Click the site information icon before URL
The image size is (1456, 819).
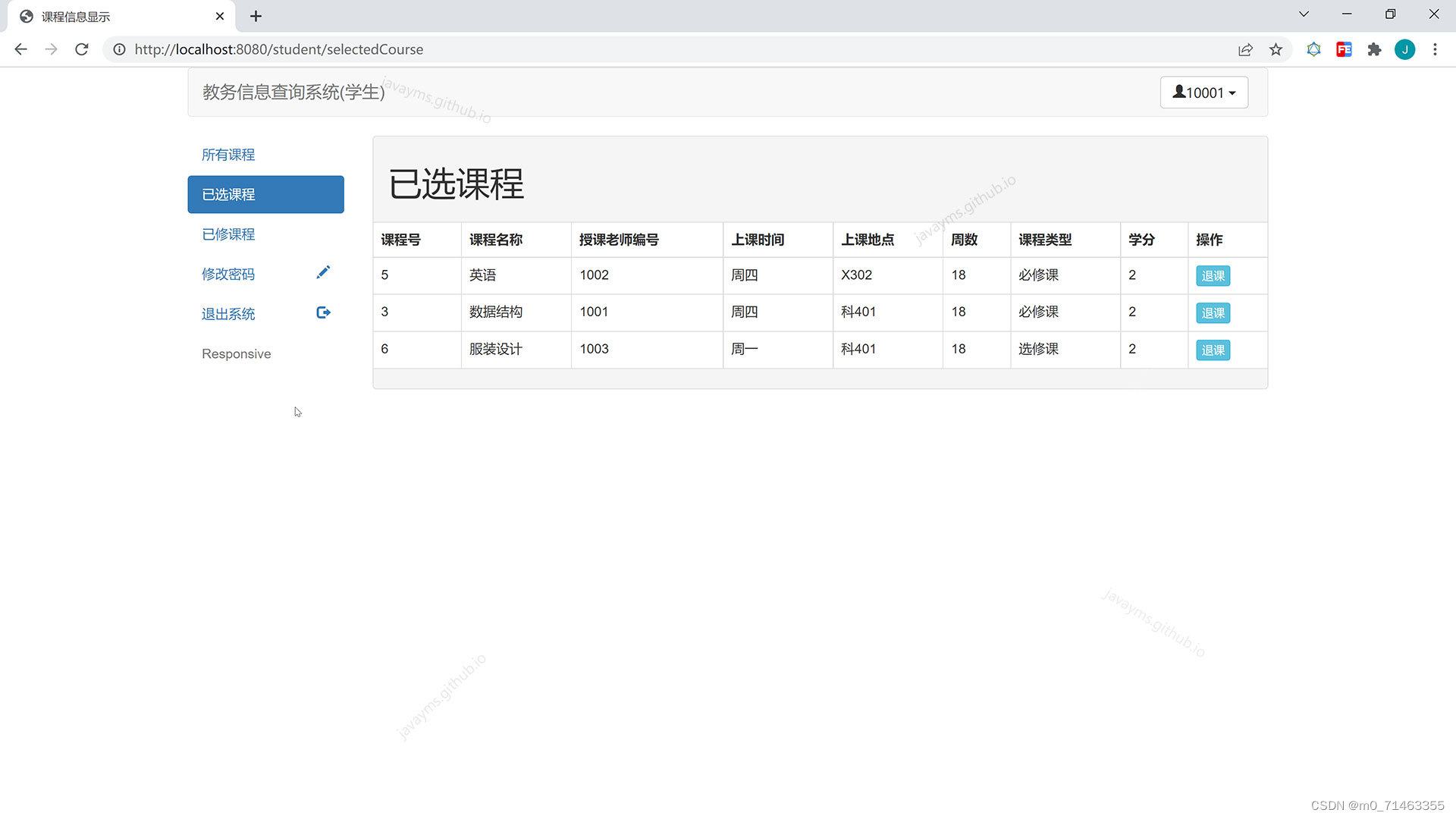pyautogui.click(x=119, y=49)
